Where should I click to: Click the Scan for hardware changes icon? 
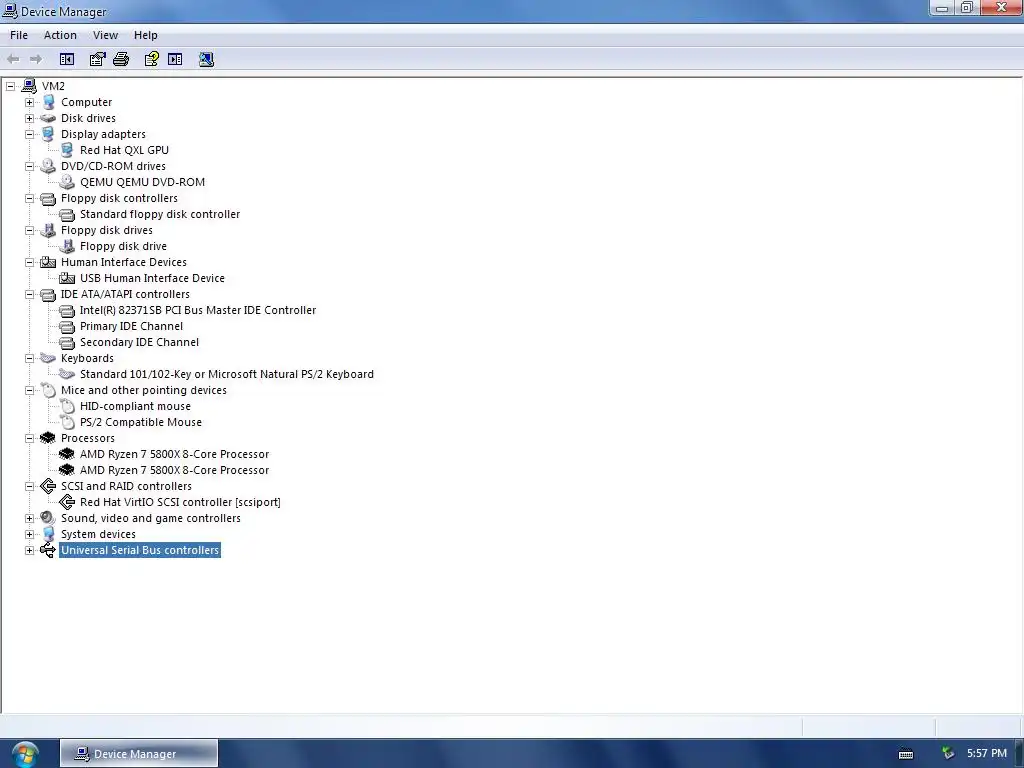(x=206, y=59)
